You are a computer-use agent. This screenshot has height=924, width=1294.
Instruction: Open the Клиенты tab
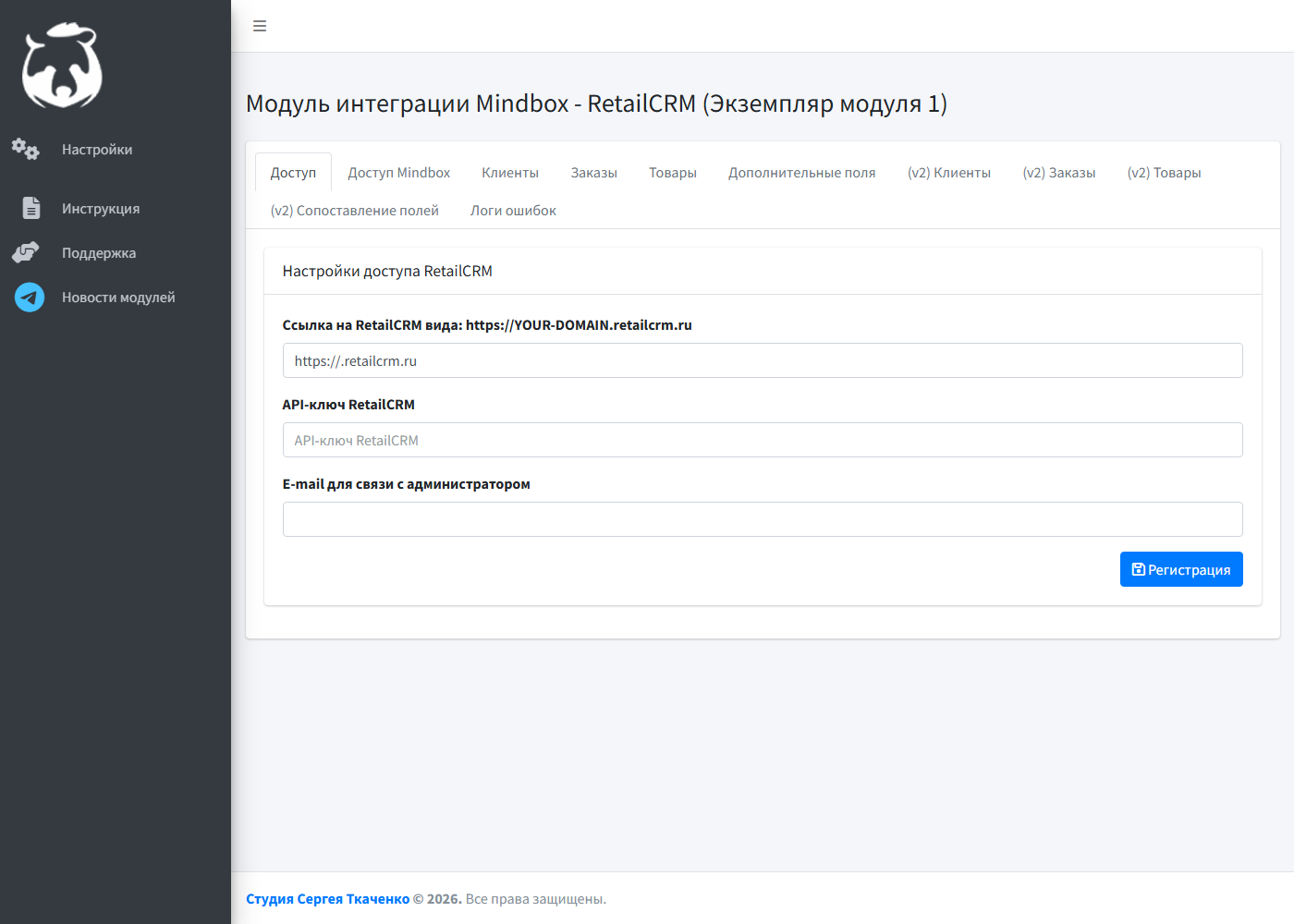(x=510, y=173)
